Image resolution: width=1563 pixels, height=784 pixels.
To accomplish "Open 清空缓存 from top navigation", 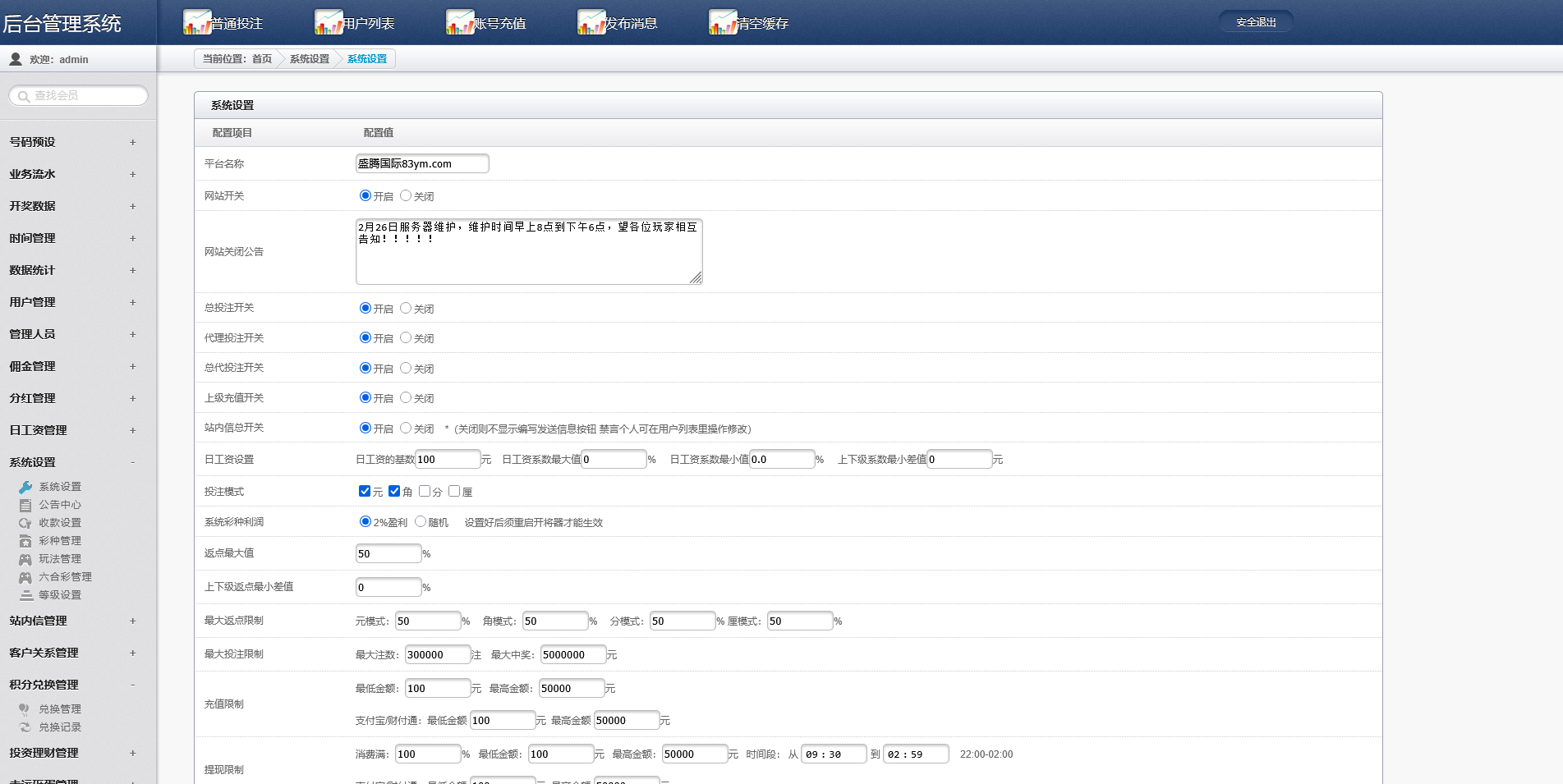I will click(763, 24).
